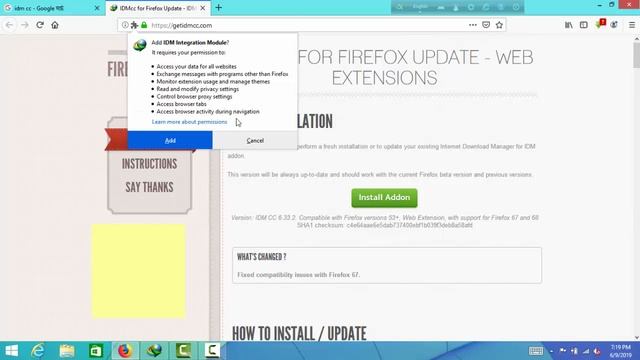Click the Firefox taskbar icon
This screenshot has width=640, height=360.
[x=125, y=351]
